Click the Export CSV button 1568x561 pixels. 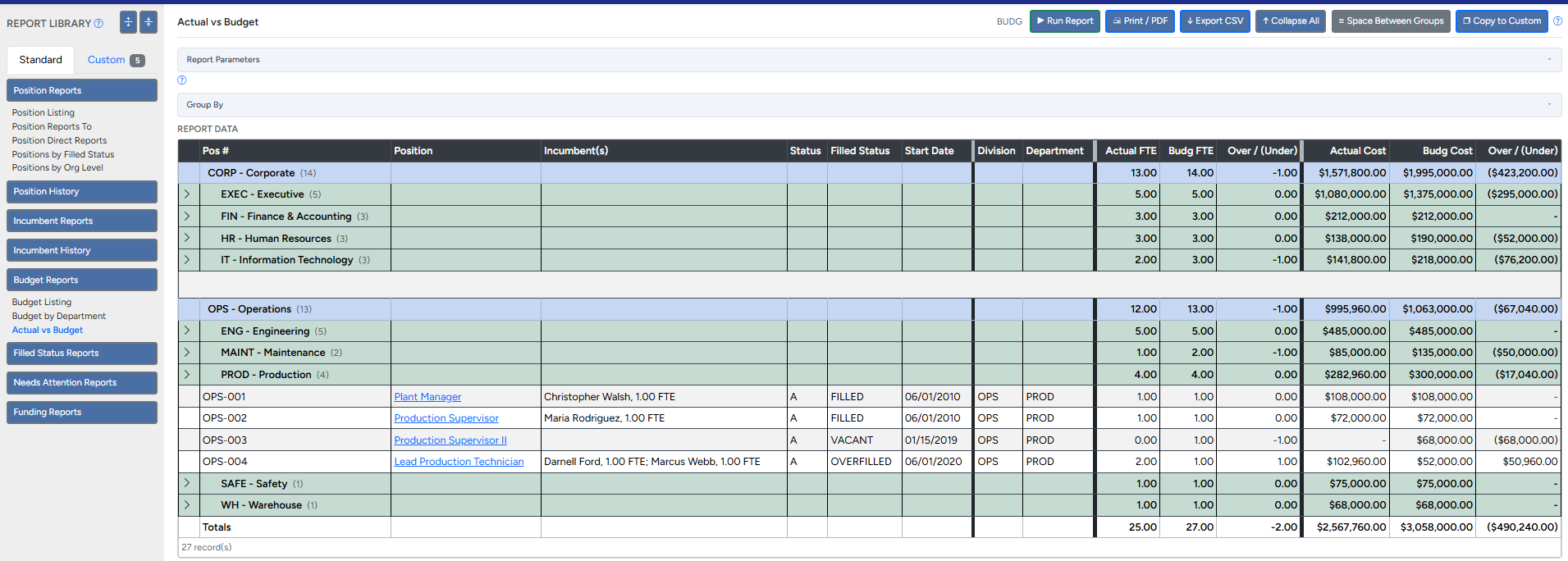click(1215, 21)
